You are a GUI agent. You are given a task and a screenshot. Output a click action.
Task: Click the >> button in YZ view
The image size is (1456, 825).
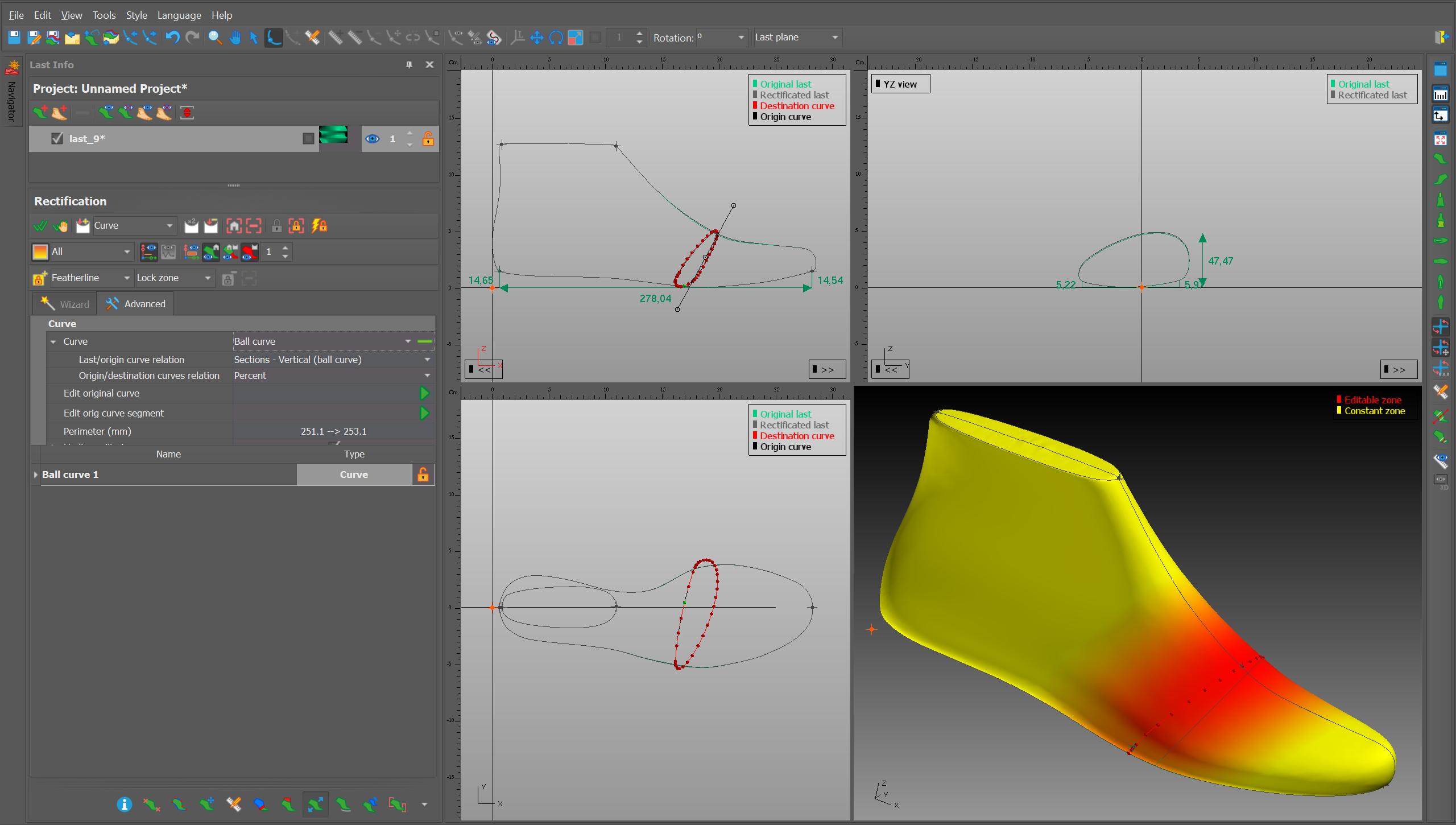click(1399, 369)
